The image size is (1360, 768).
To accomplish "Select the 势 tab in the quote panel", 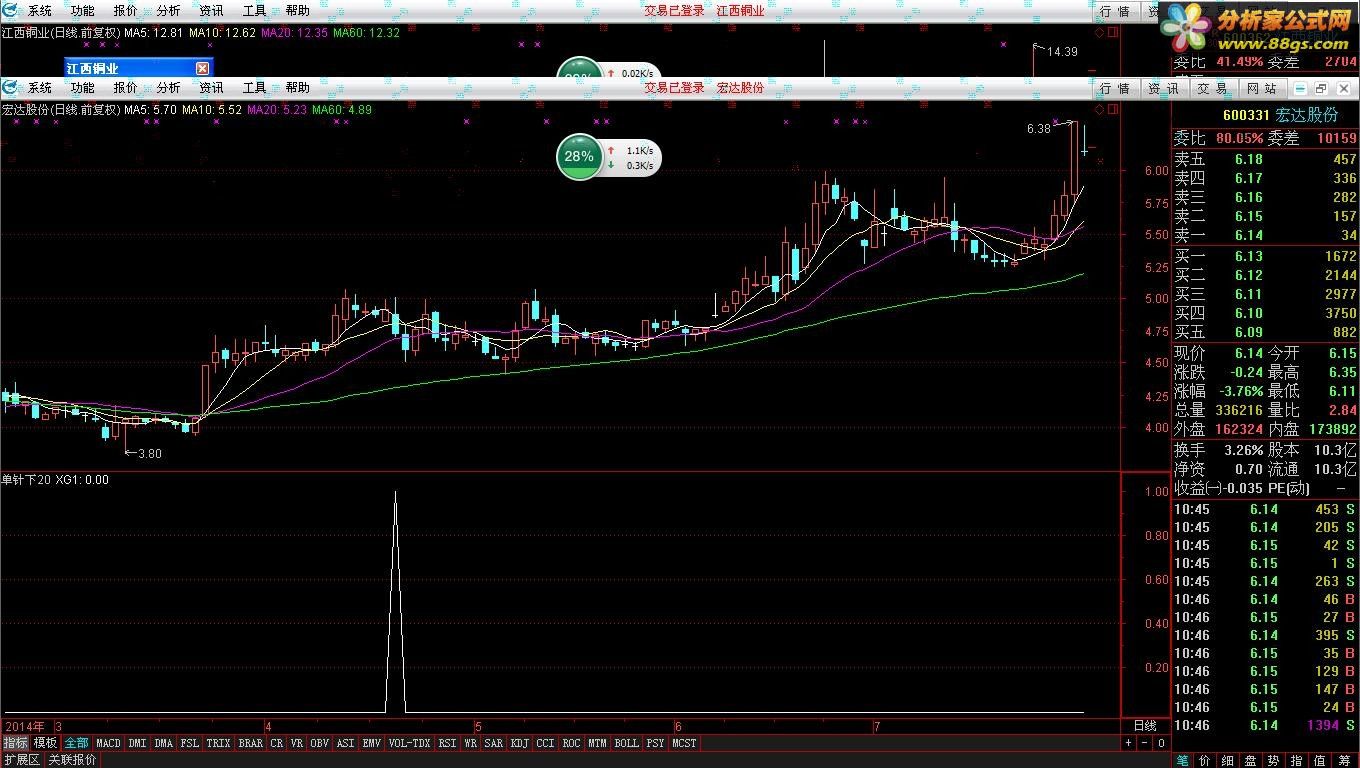I will (1274, 760).
